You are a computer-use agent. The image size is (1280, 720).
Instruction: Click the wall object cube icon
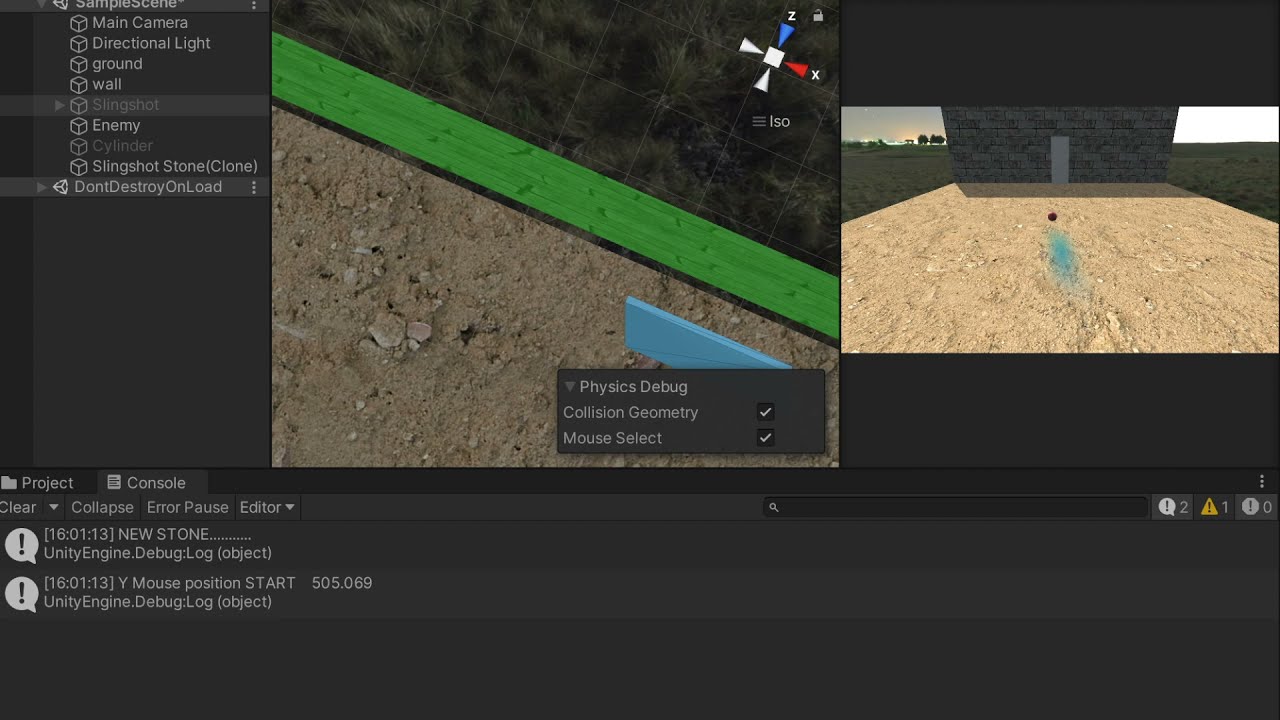(x=79, y=85)
